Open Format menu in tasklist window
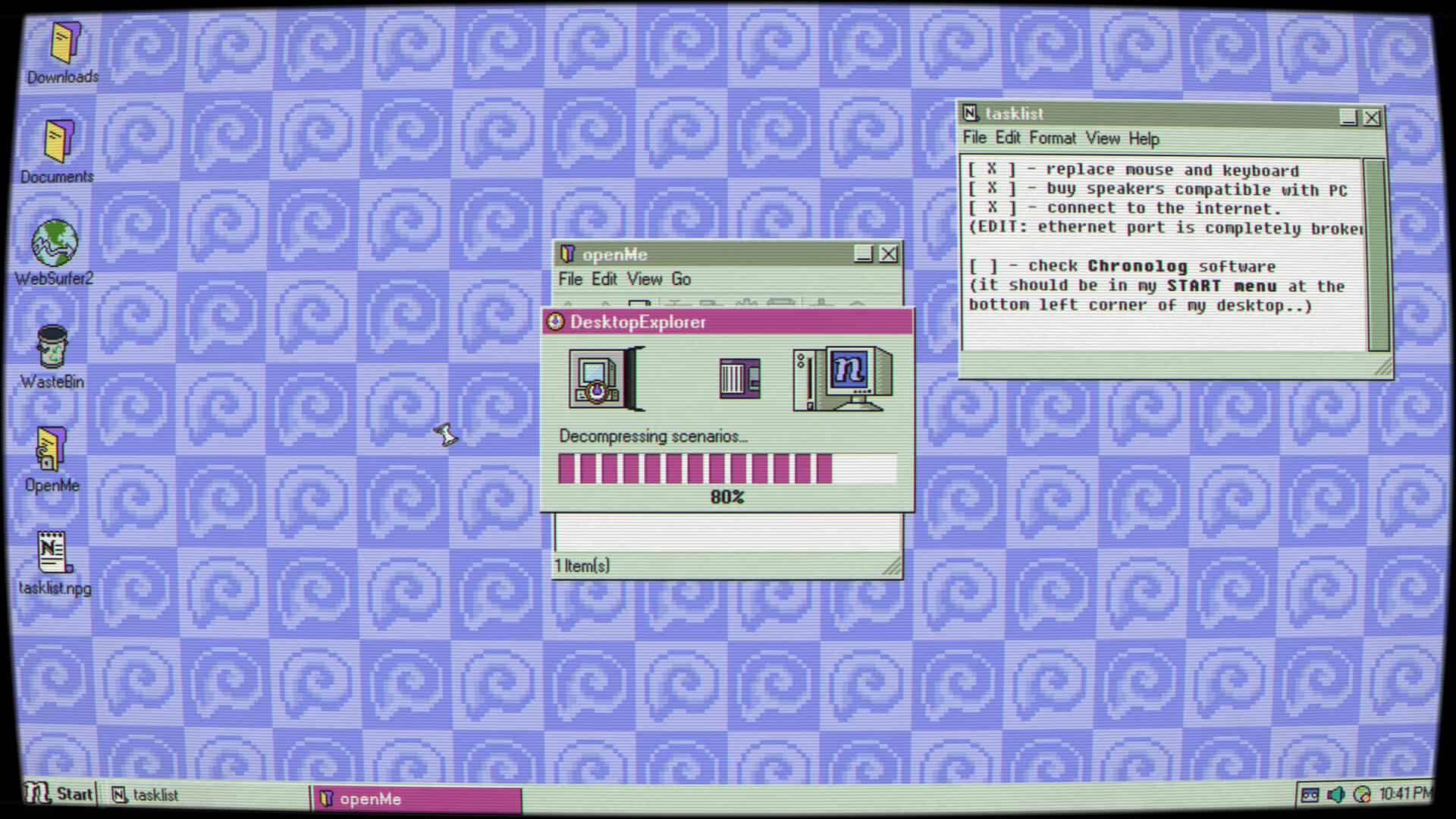The height and width of the screenshot is (819, 1456). [1053, 138]
